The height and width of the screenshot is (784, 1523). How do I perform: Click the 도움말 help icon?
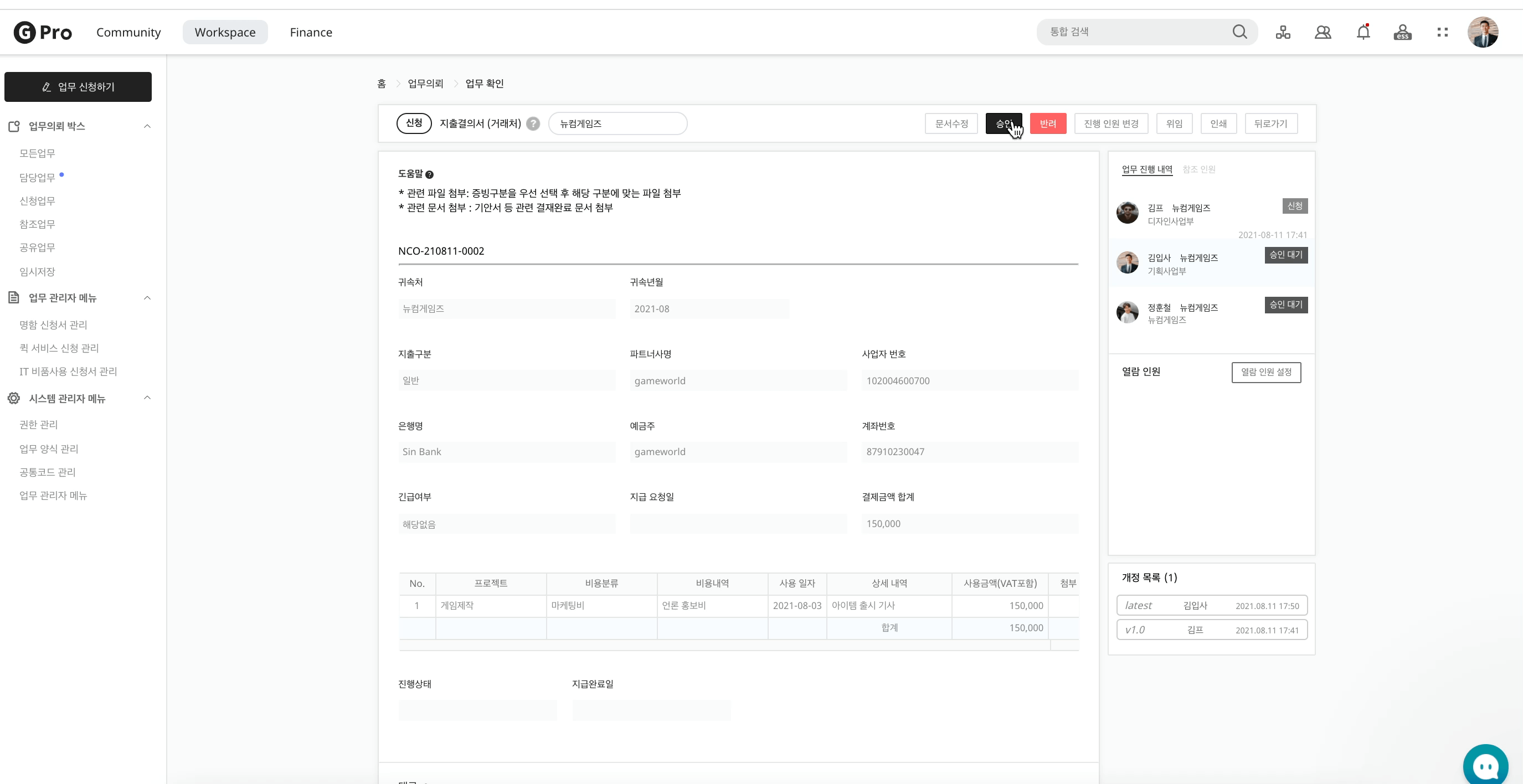(x=429, y=174)
